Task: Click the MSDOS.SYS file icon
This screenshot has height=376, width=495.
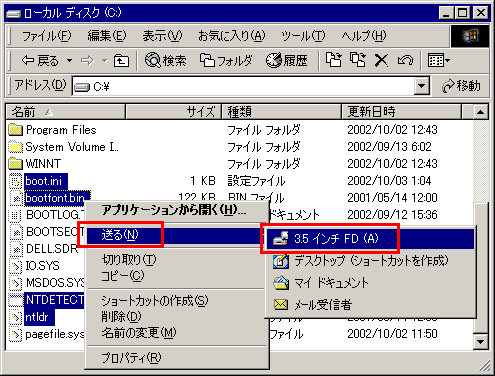Action: click(15, 283)
